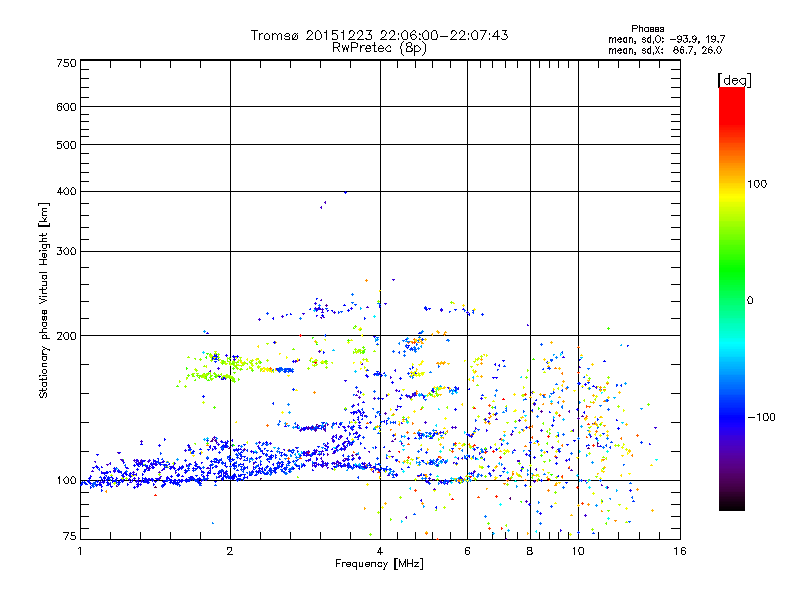Click the 'Phases' header label
800x600 pixels.
tap(647, 29)
